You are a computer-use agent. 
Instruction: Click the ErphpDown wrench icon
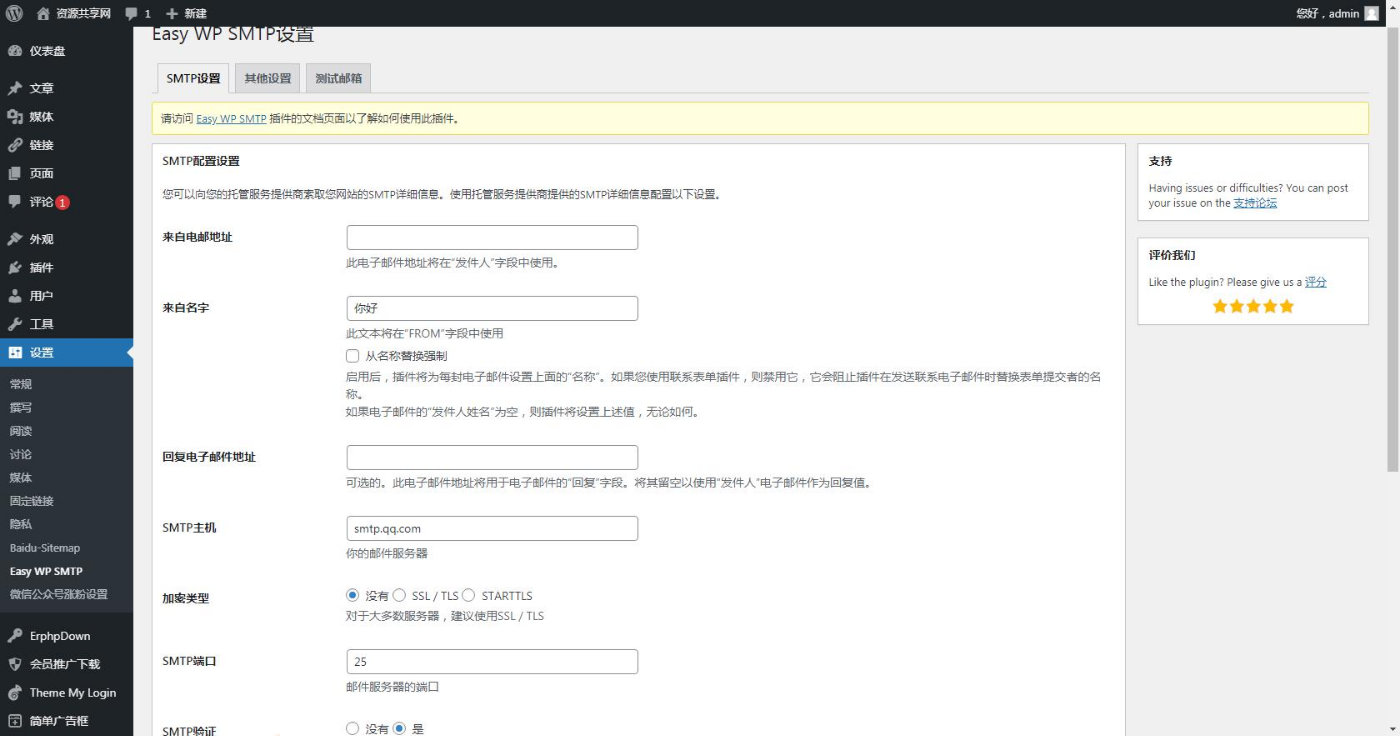click(x=15, y=636)
